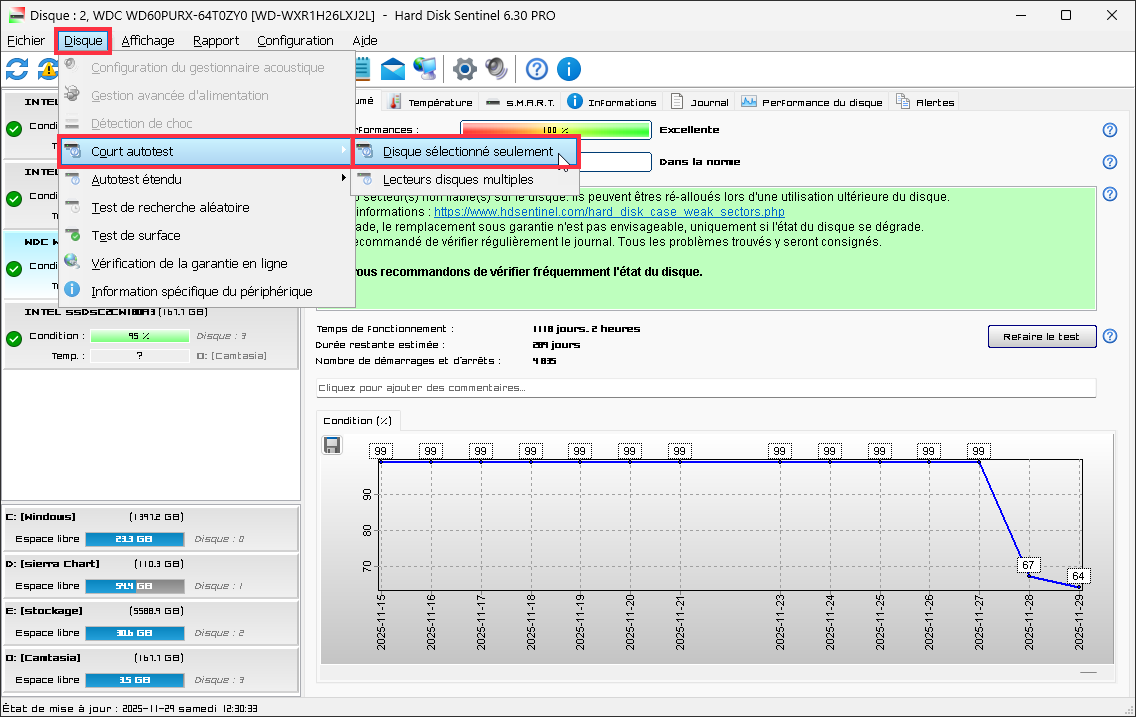Save the Condition chart with floppy icon

333,445
